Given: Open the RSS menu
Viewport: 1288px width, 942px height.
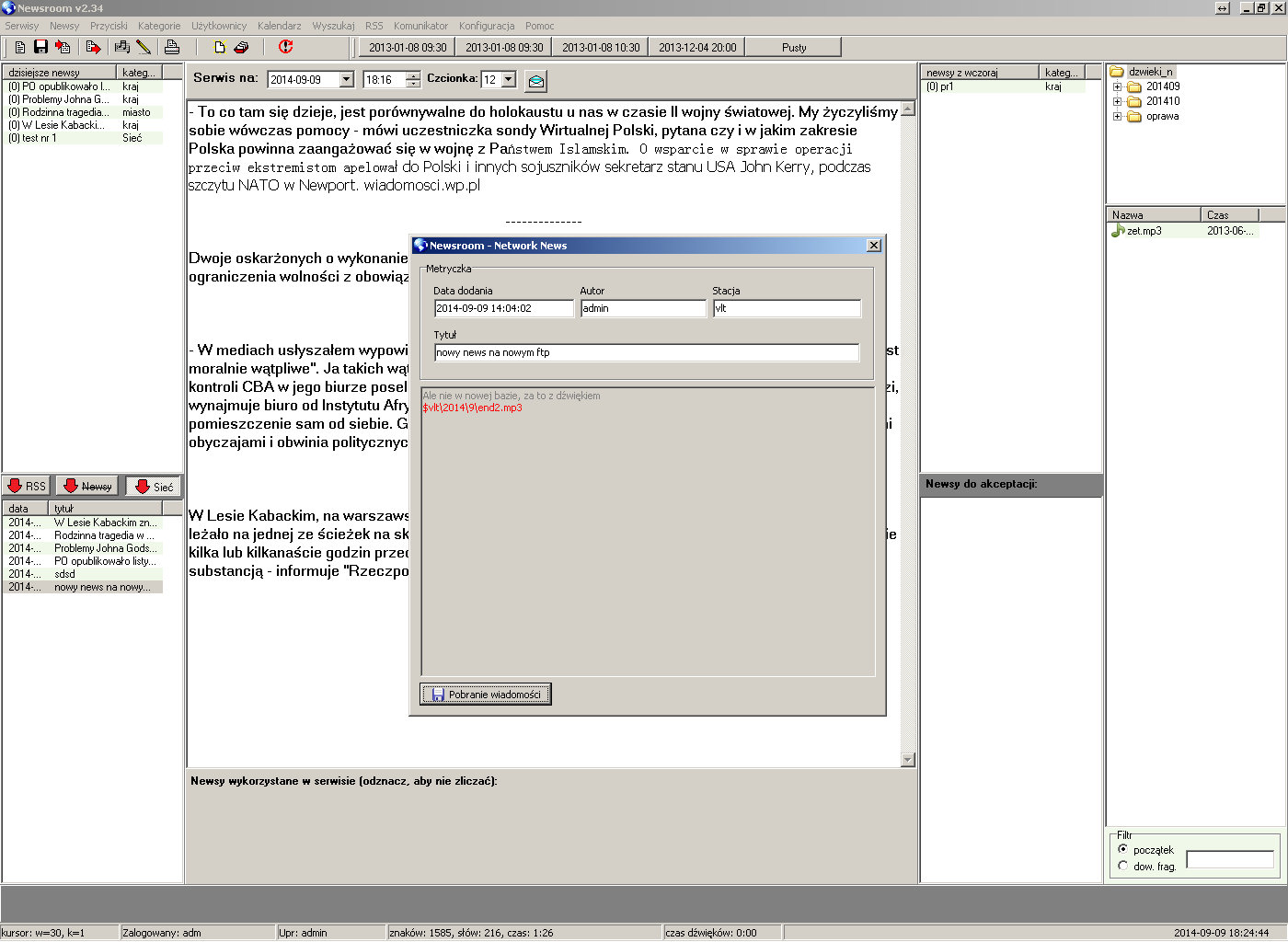Looking at the screenshot, I should pos(374,26).
